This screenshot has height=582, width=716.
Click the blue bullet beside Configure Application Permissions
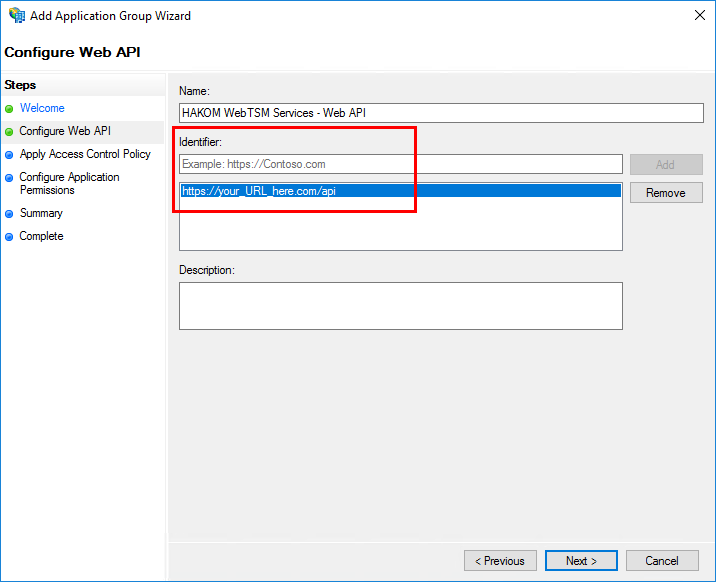coord(10,178)
